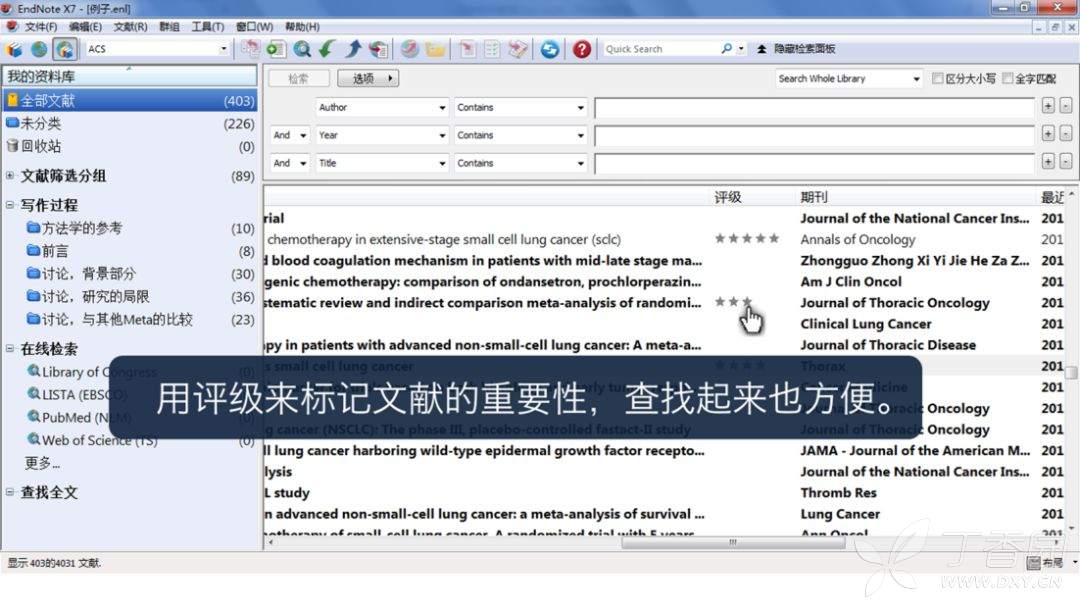Click the return to word processor icon
Viewport: 1080px width, 608px height.
[x=518, y=49]
